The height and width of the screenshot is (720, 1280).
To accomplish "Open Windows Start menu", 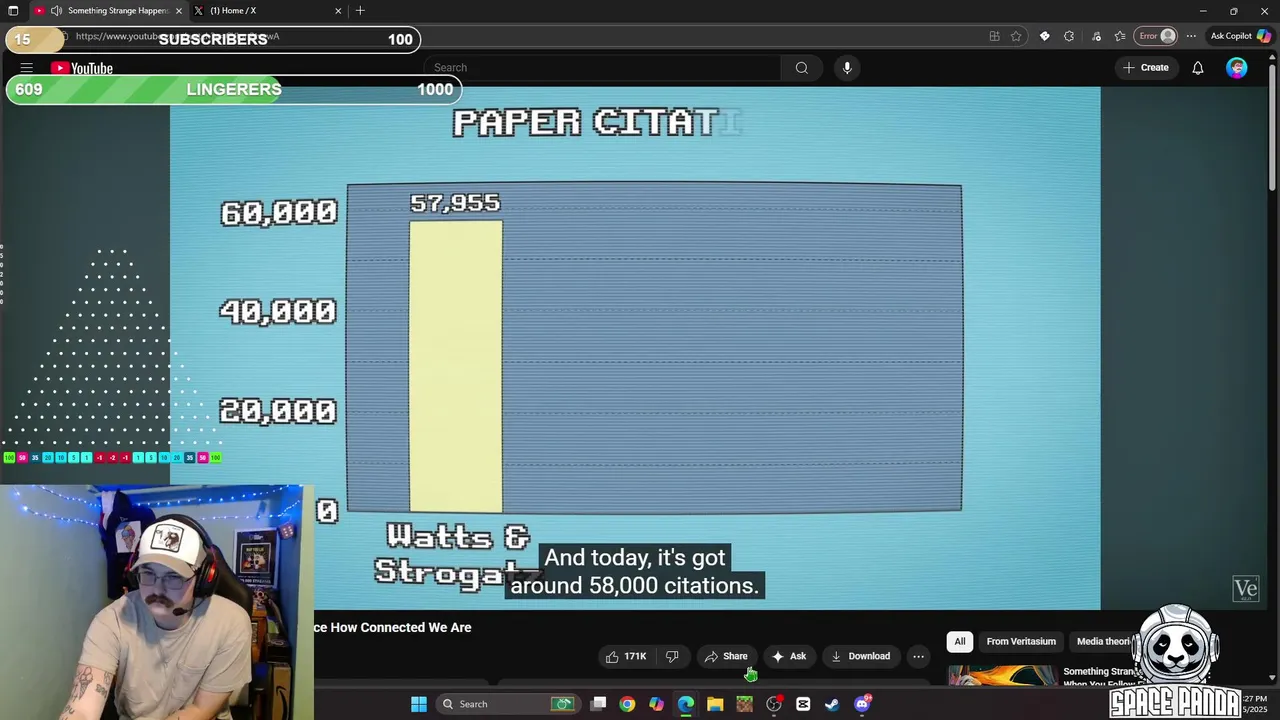I will (x=419, y=704).
